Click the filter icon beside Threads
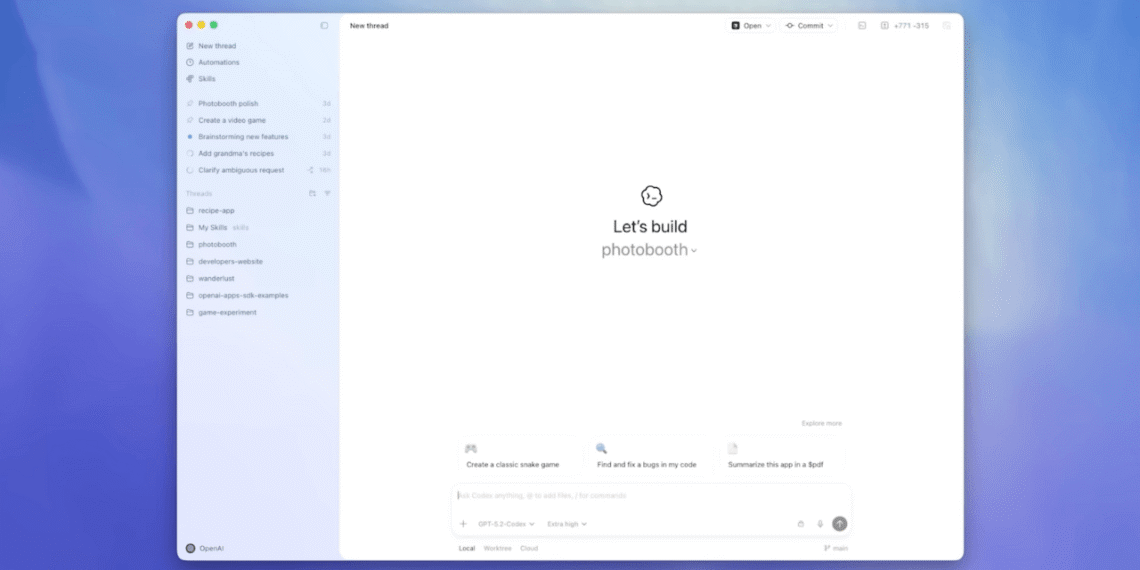The image size is (1140, 570). coord(327,193)
